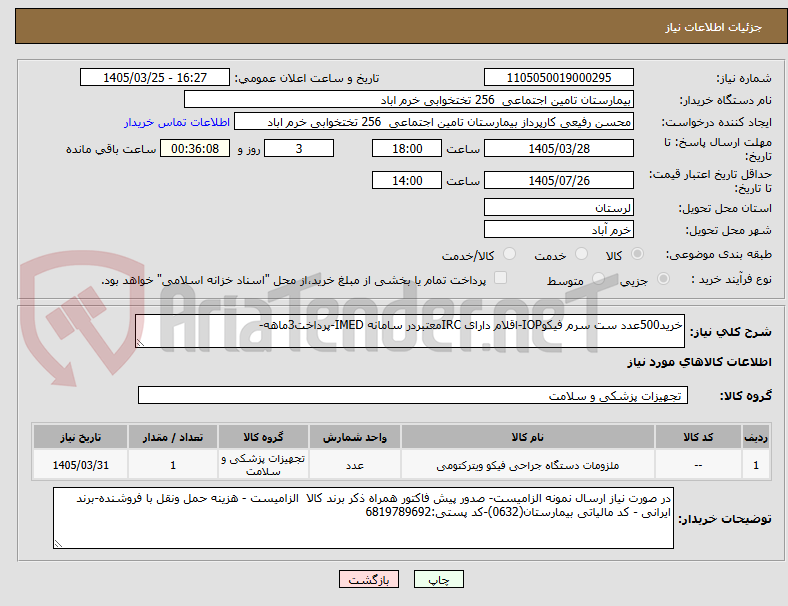Click the need date cell 1405/03/31
Screen dimensions: 788x606
click(80, 465)
